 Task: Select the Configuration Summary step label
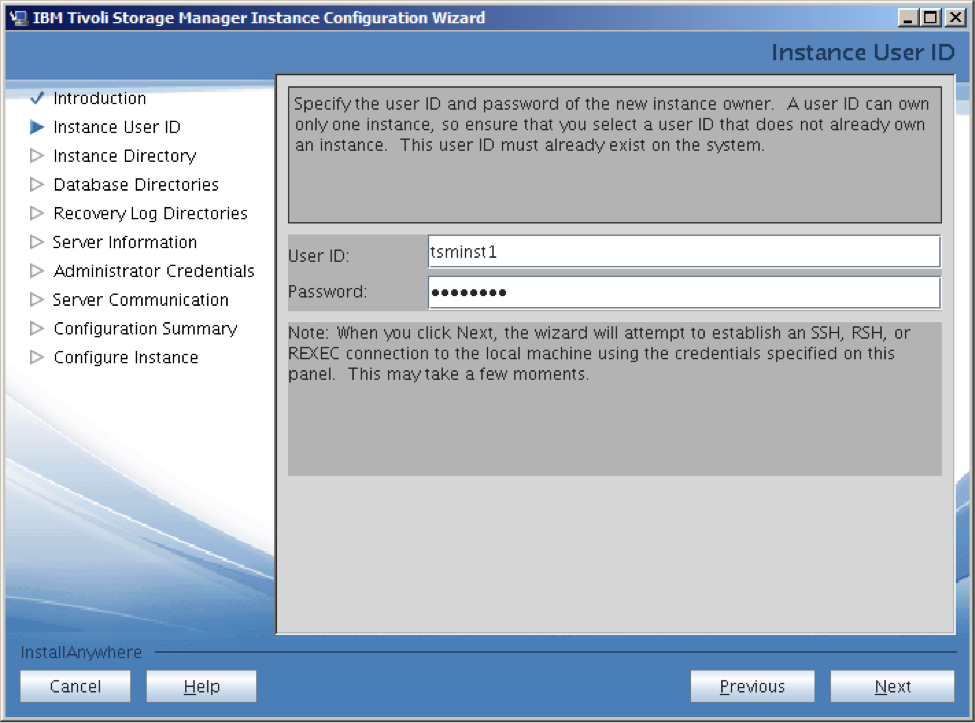(146, 329)
